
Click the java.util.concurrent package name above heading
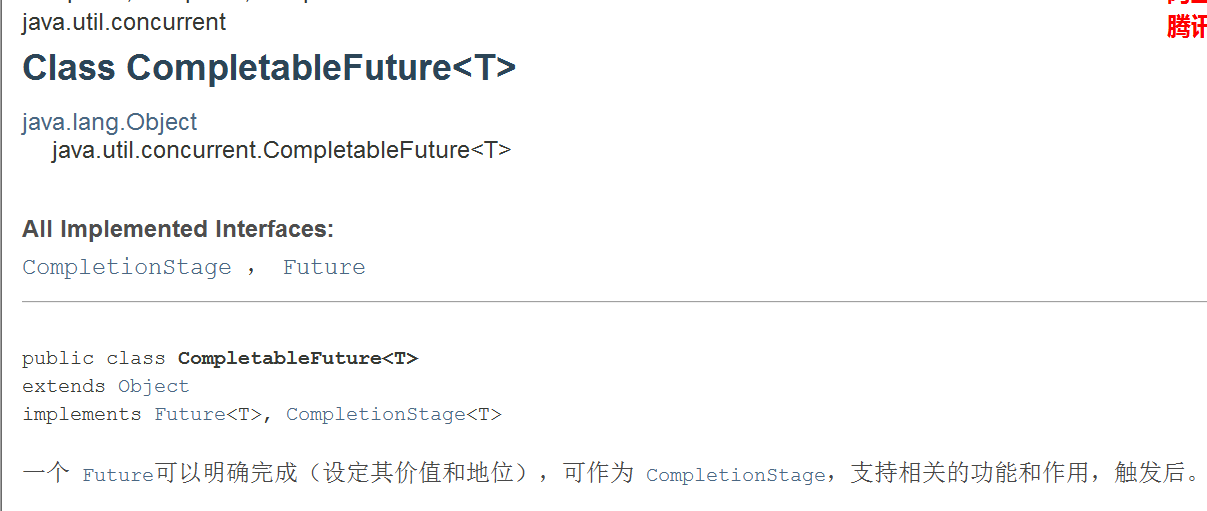[124, 22]
